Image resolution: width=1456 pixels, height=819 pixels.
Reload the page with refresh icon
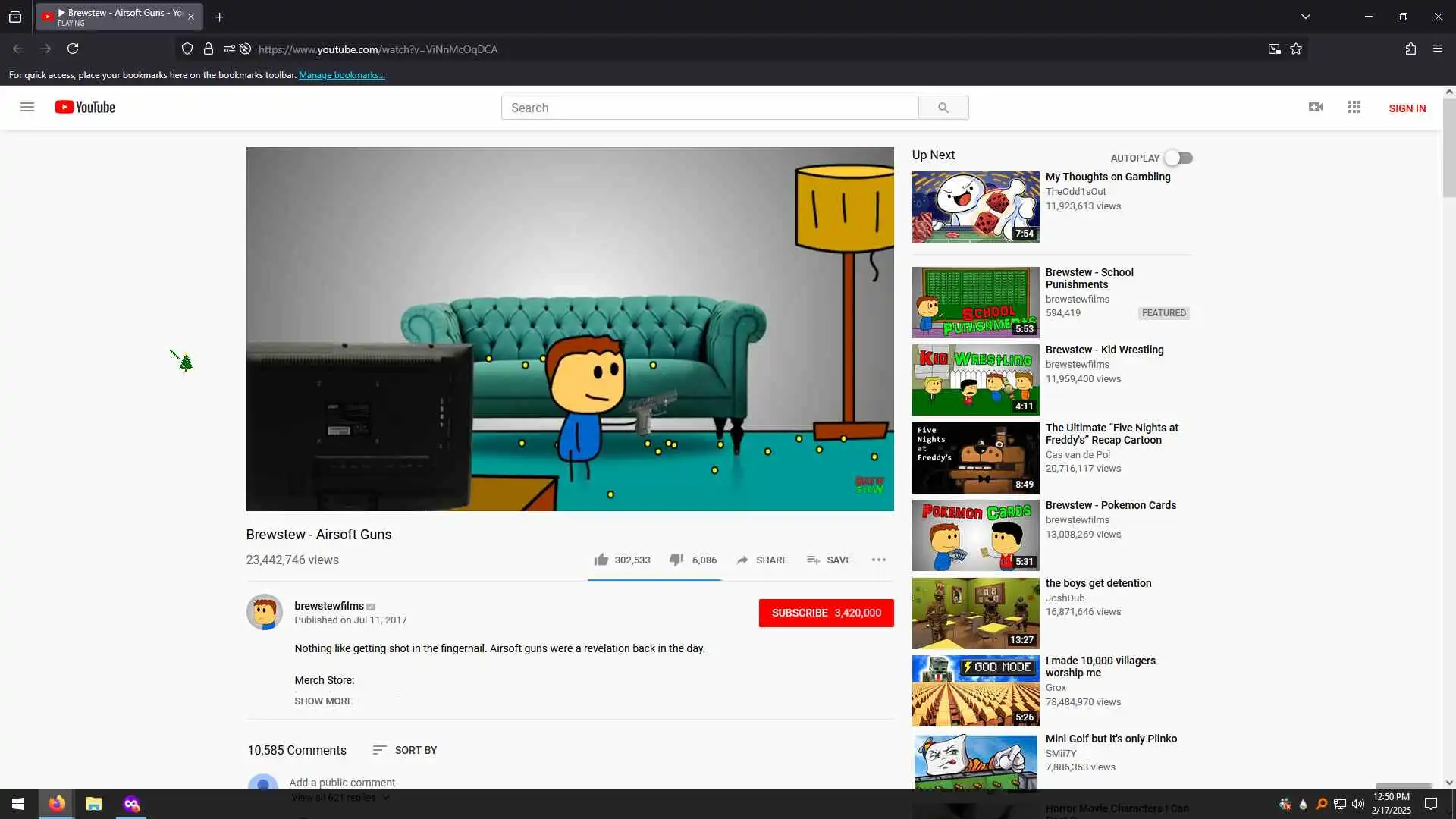(x=73, y=49)
